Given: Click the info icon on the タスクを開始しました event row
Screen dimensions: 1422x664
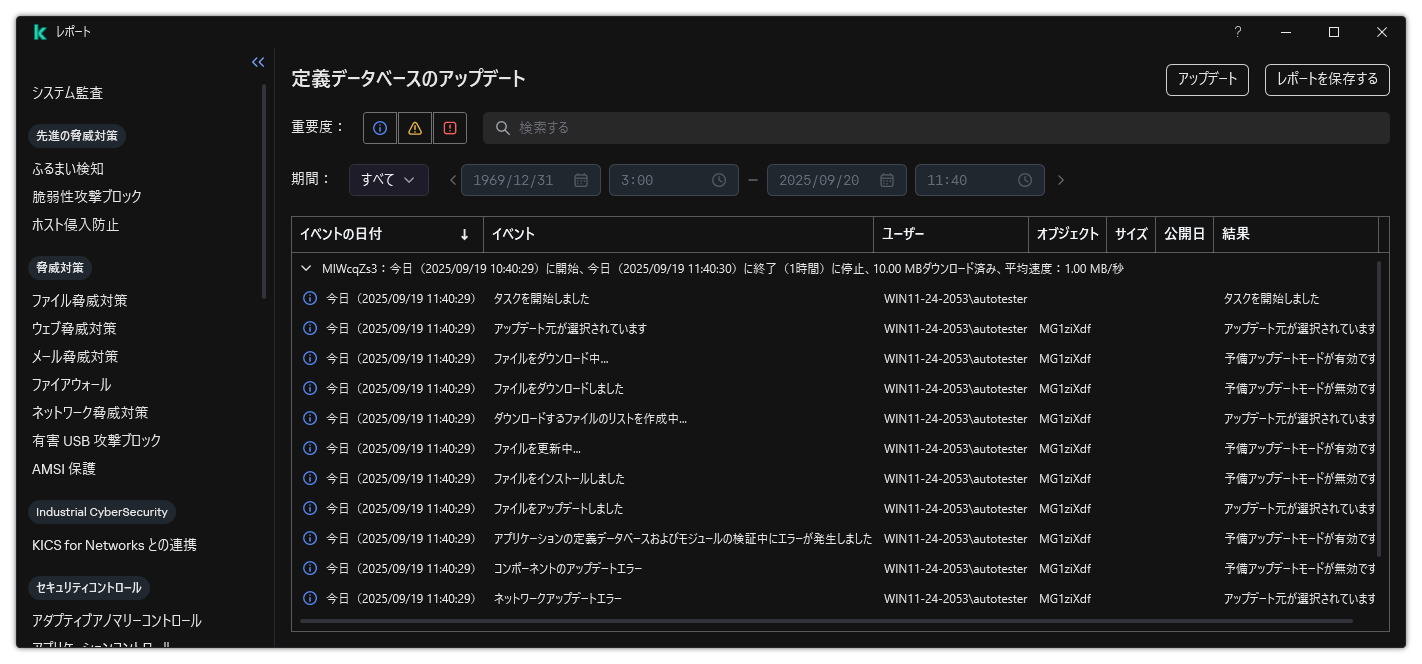Looking at the screenshot, I should click(x=310, y=298).
